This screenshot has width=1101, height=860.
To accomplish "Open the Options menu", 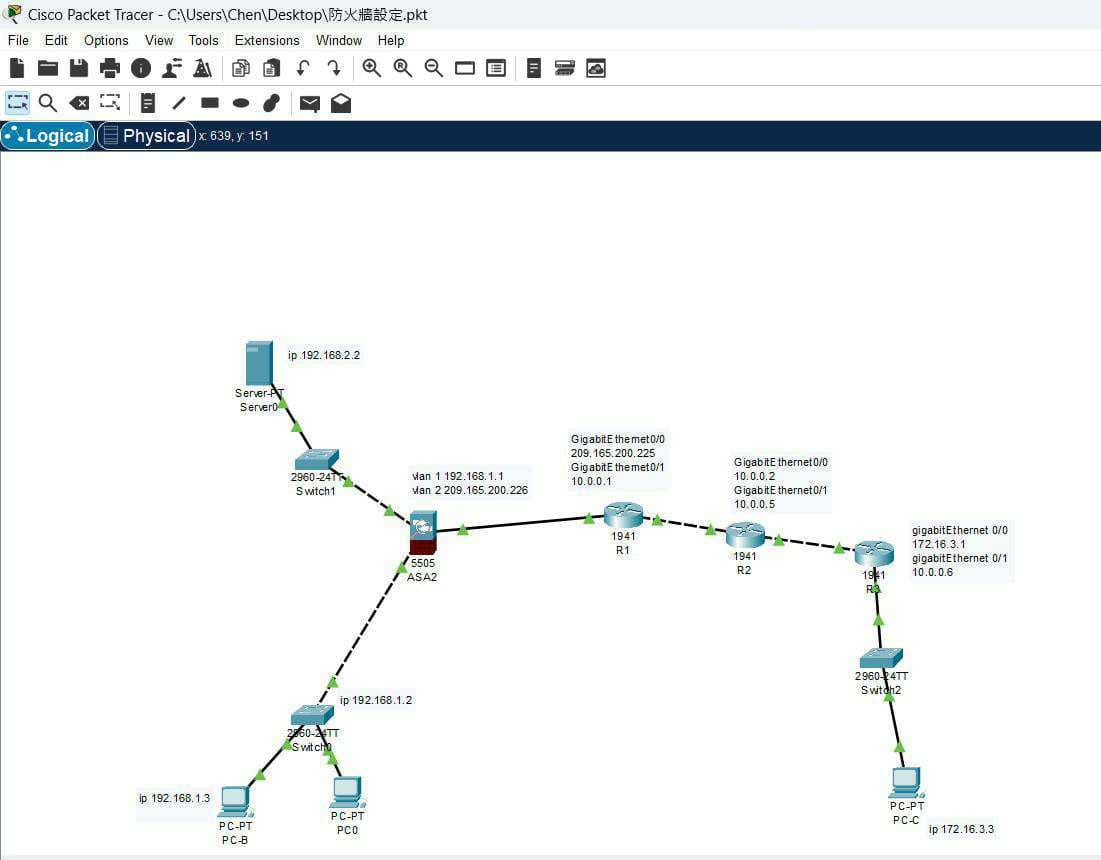I will click(106, 40).
